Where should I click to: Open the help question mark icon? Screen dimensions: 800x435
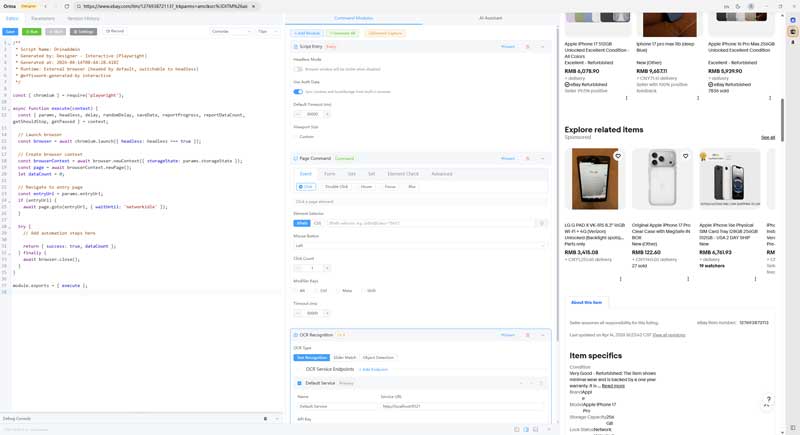pyautogui.click(x=768, y=400)
